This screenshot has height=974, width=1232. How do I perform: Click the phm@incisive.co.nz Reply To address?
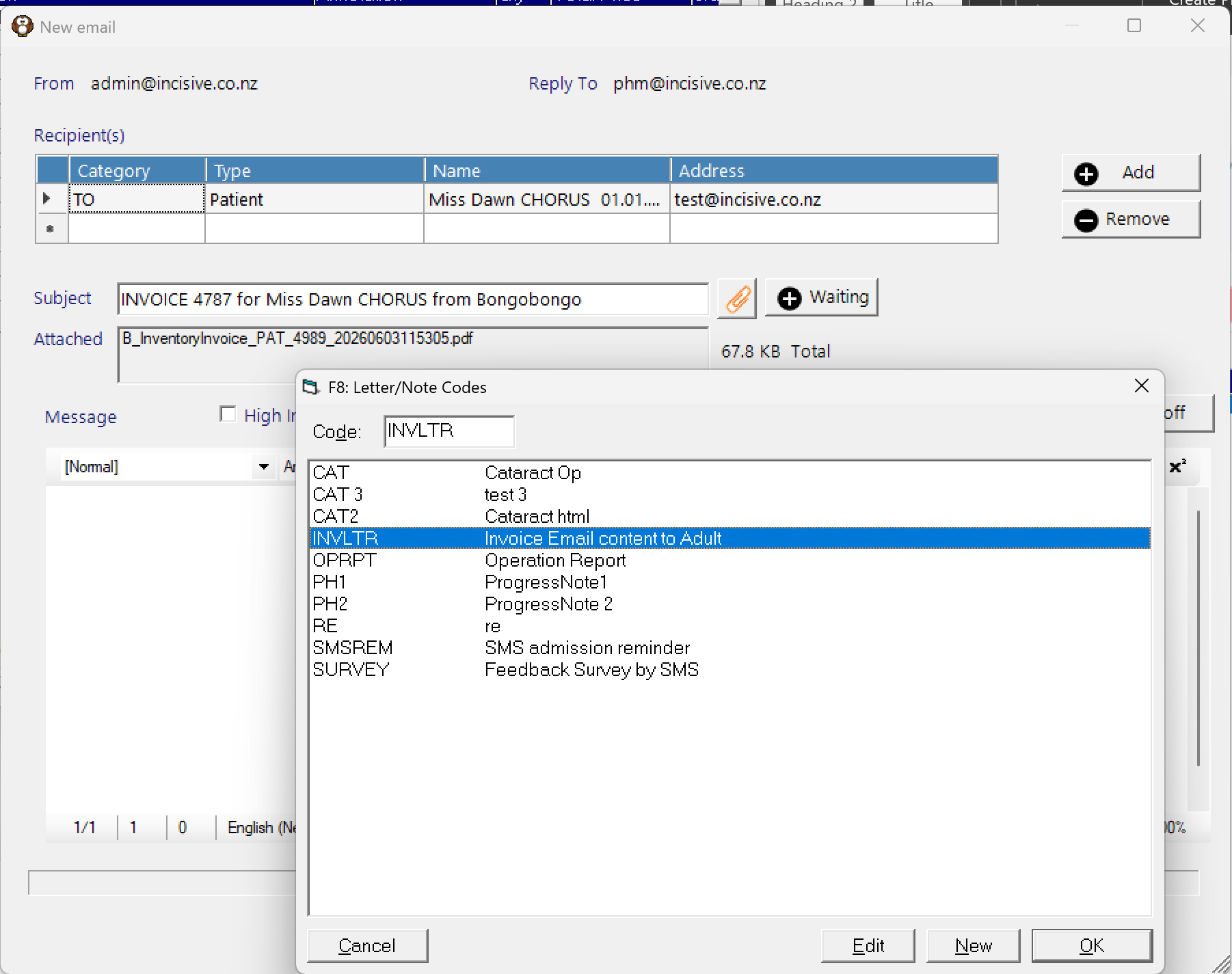[x=690, y=83]
